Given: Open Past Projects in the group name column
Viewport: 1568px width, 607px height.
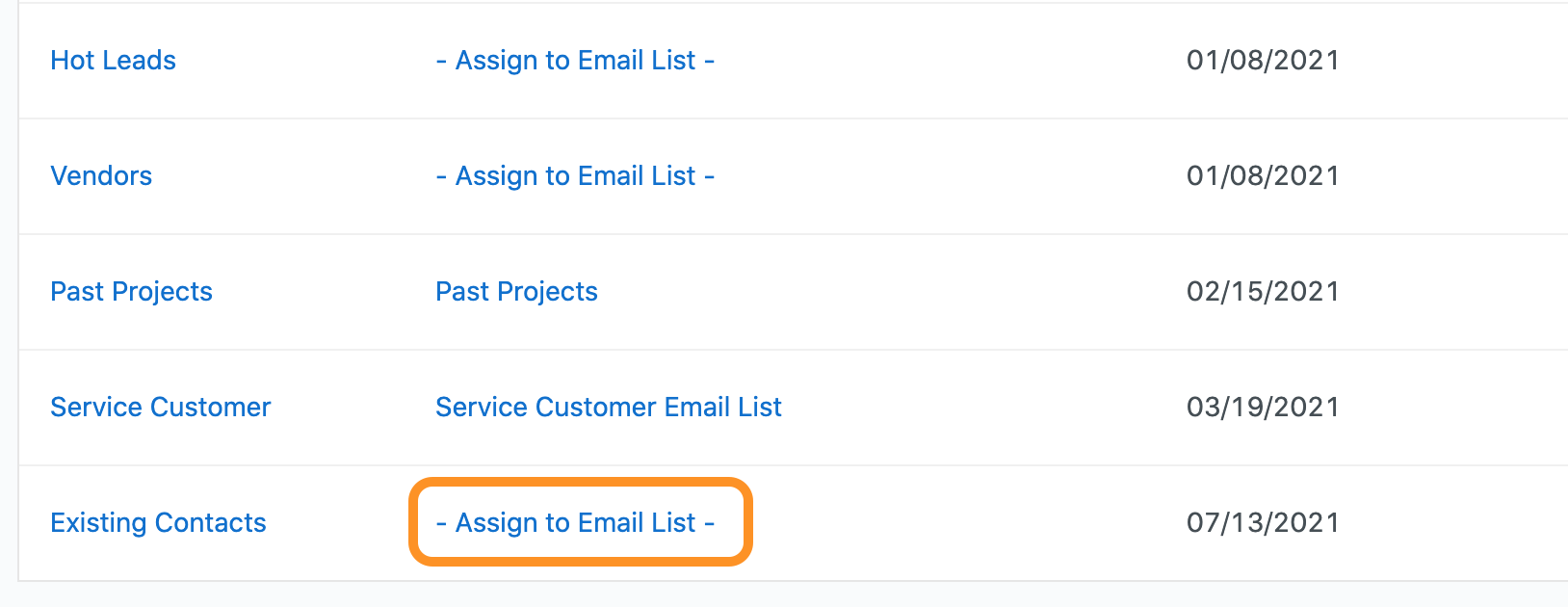Looking at the screenshot, I should coord(131,291).
